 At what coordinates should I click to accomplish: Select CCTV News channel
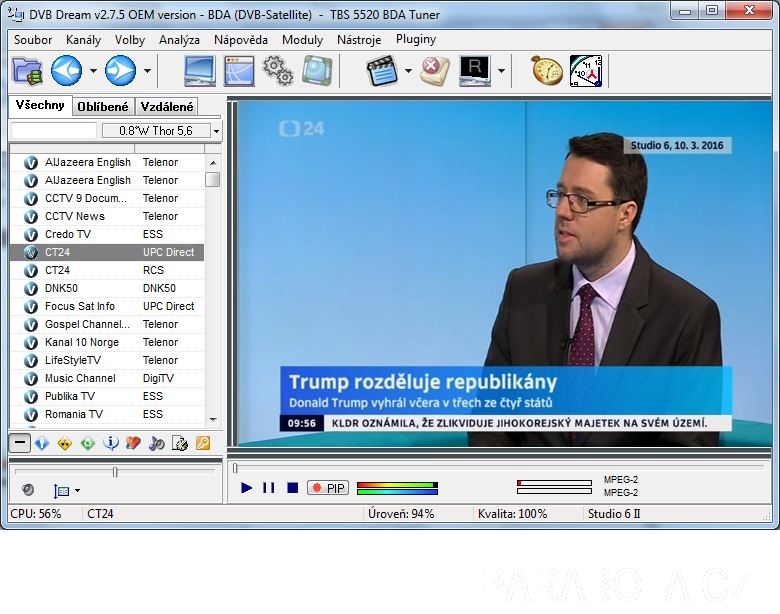(107, 216)
